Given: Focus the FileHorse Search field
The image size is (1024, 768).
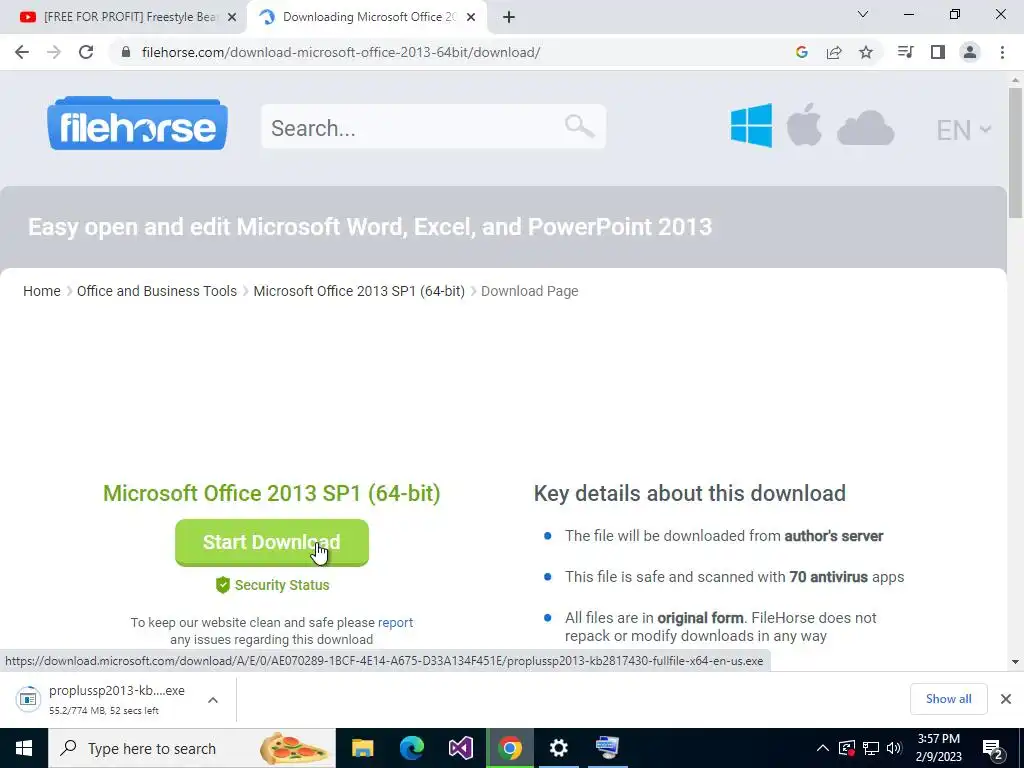Looking at the screenshot, I should (x=434, y=127).
